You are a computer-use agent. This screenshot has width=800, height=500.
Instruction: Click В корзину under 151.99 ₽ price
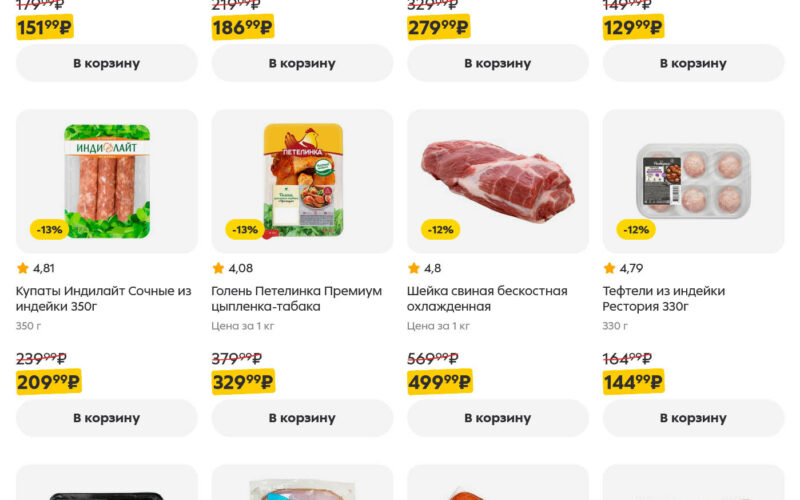tap(106, 63)
